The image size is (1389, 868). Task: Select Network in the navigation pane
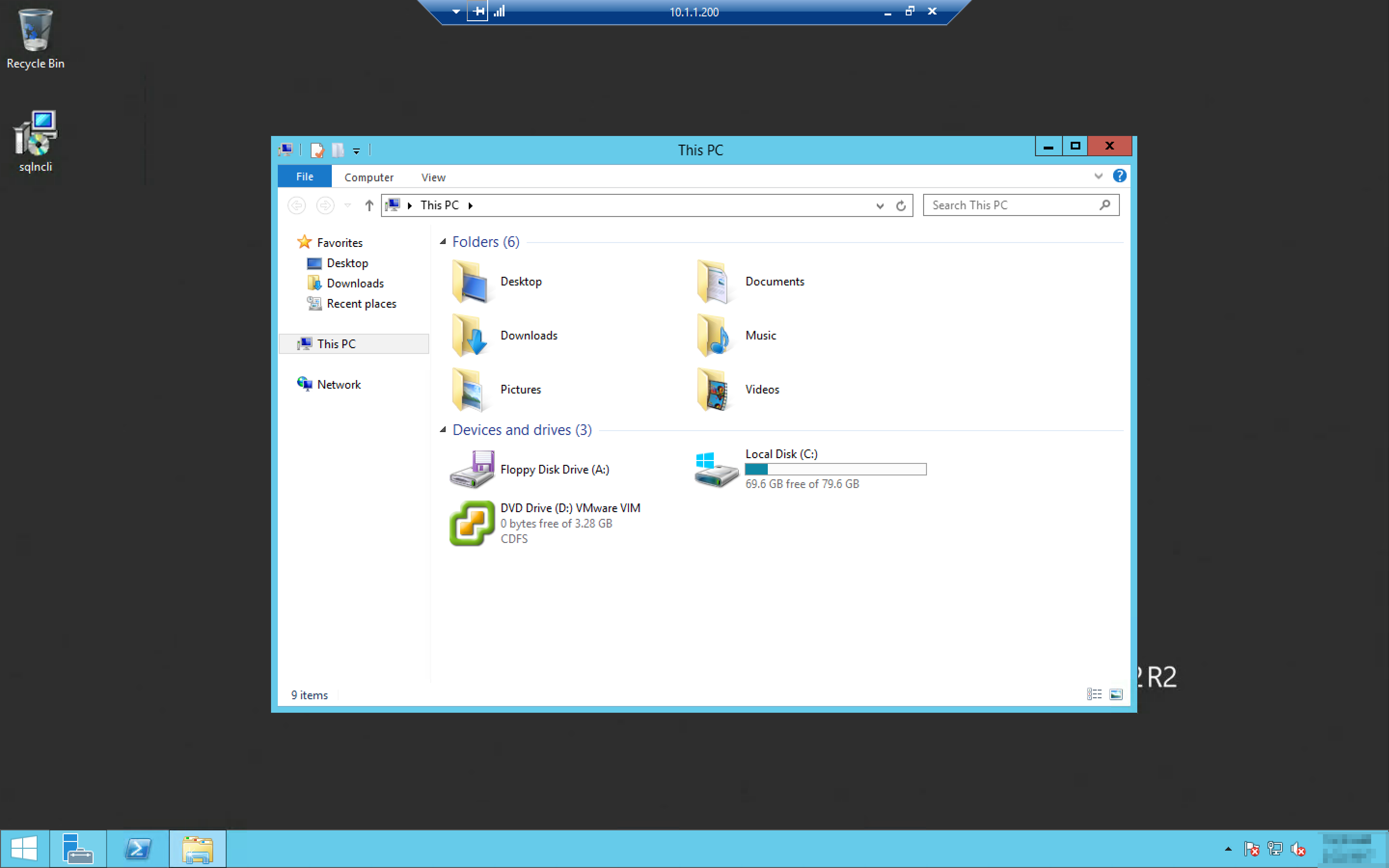click(x=339, y=385)
